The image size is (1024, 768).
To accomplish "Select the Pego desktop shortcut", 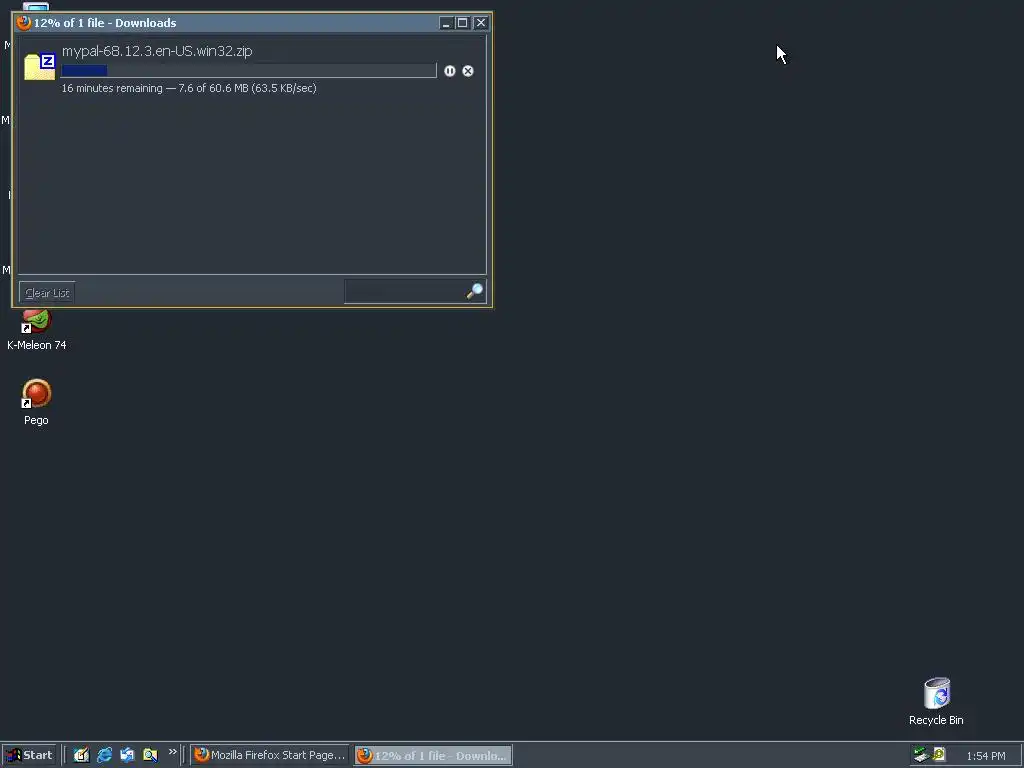I will [x=37, y=402].
